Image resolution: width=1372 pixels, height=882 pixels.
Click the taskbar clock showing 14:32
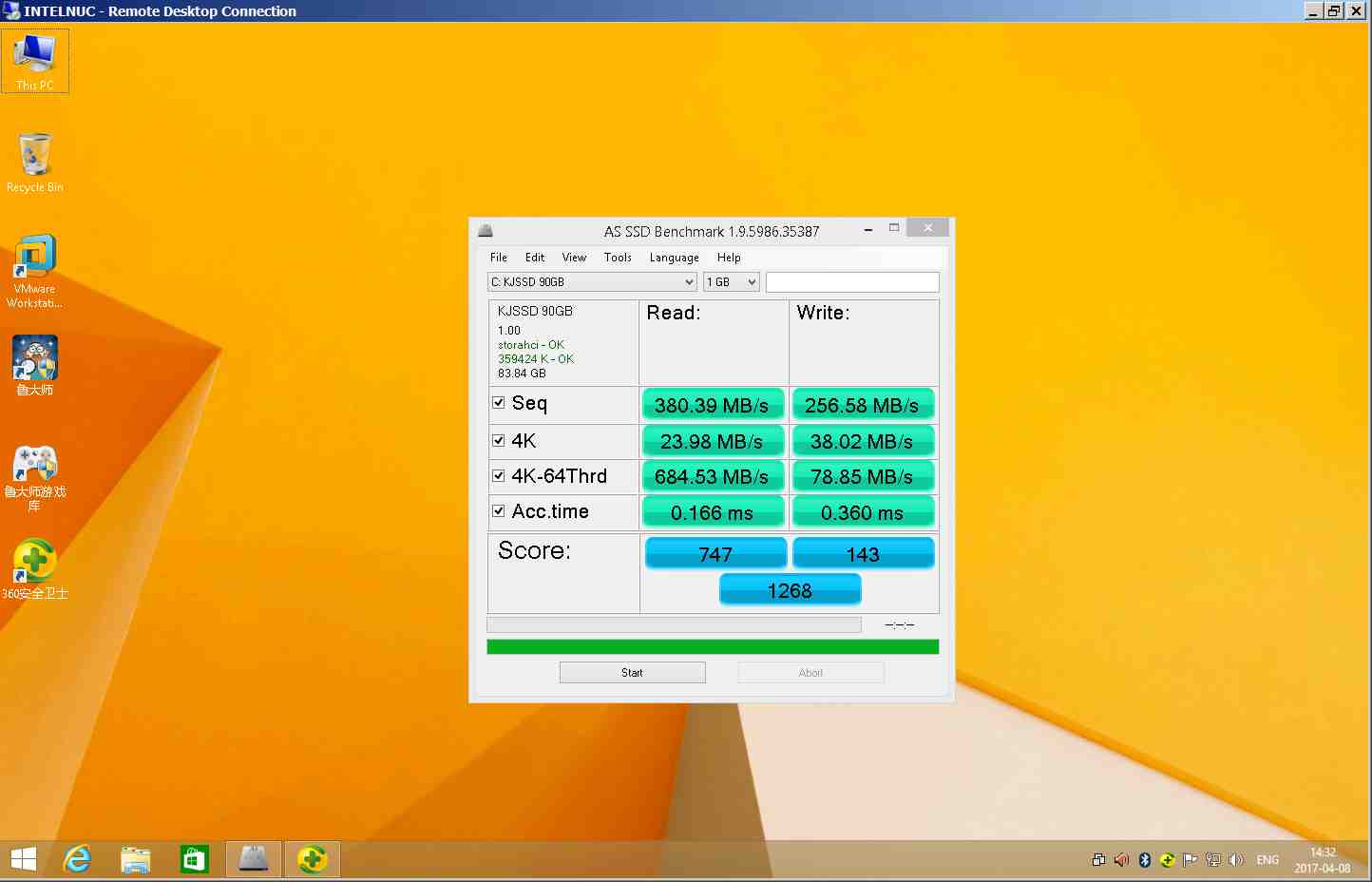pos(1323,860)
